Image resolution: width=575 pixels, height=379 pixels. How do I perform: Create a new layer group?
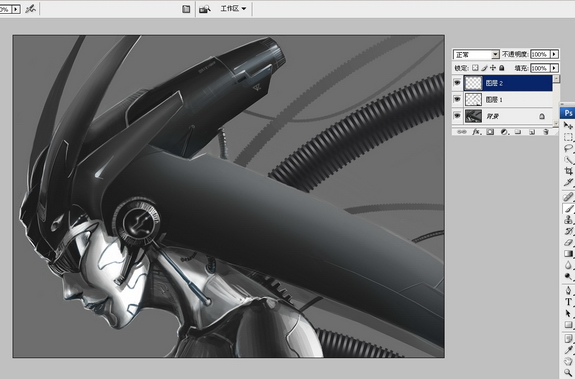pyautogui.click(x=518, y=132)
